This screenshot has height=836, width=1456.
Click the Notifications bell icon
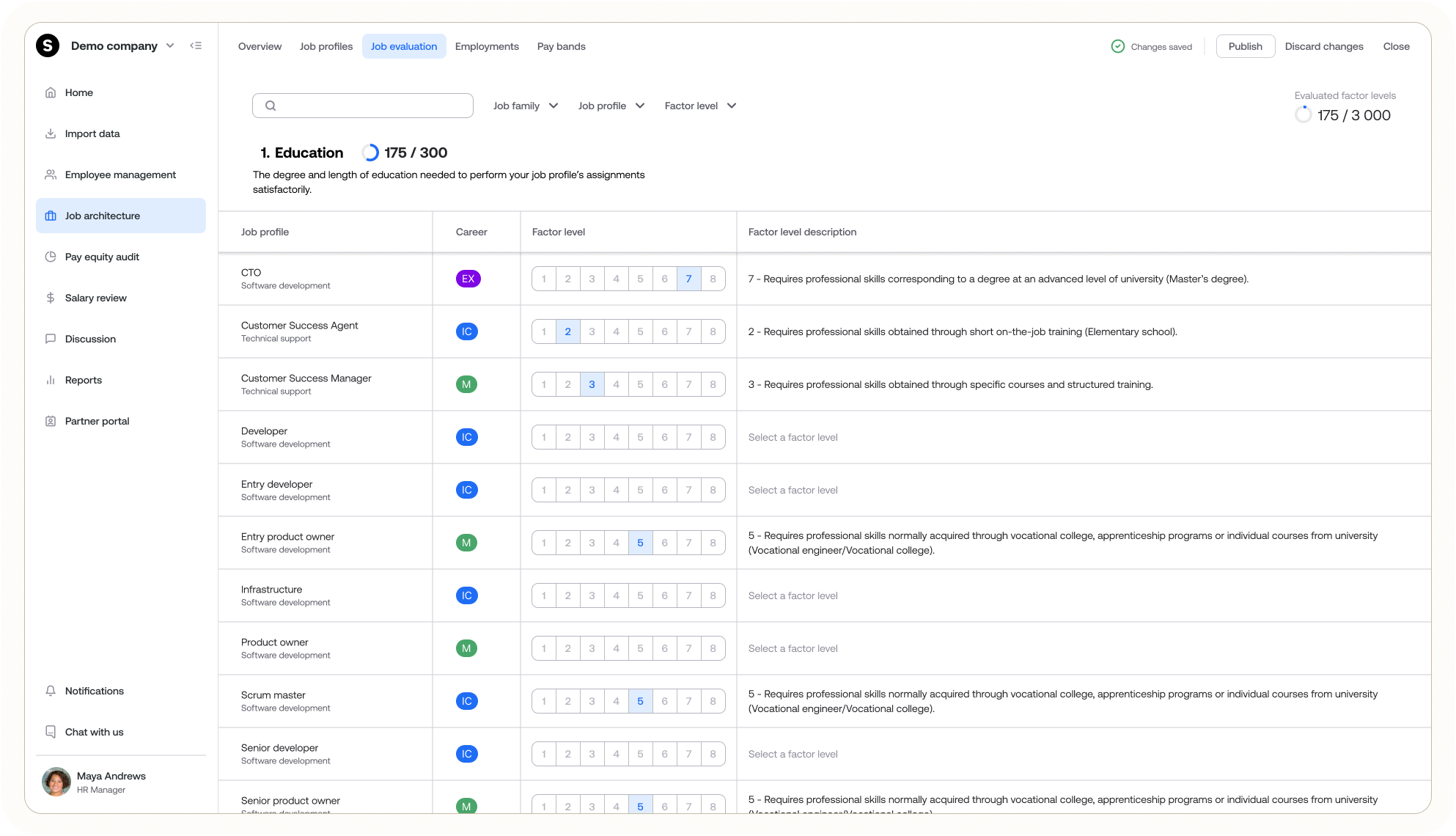[x=51, y=691]
